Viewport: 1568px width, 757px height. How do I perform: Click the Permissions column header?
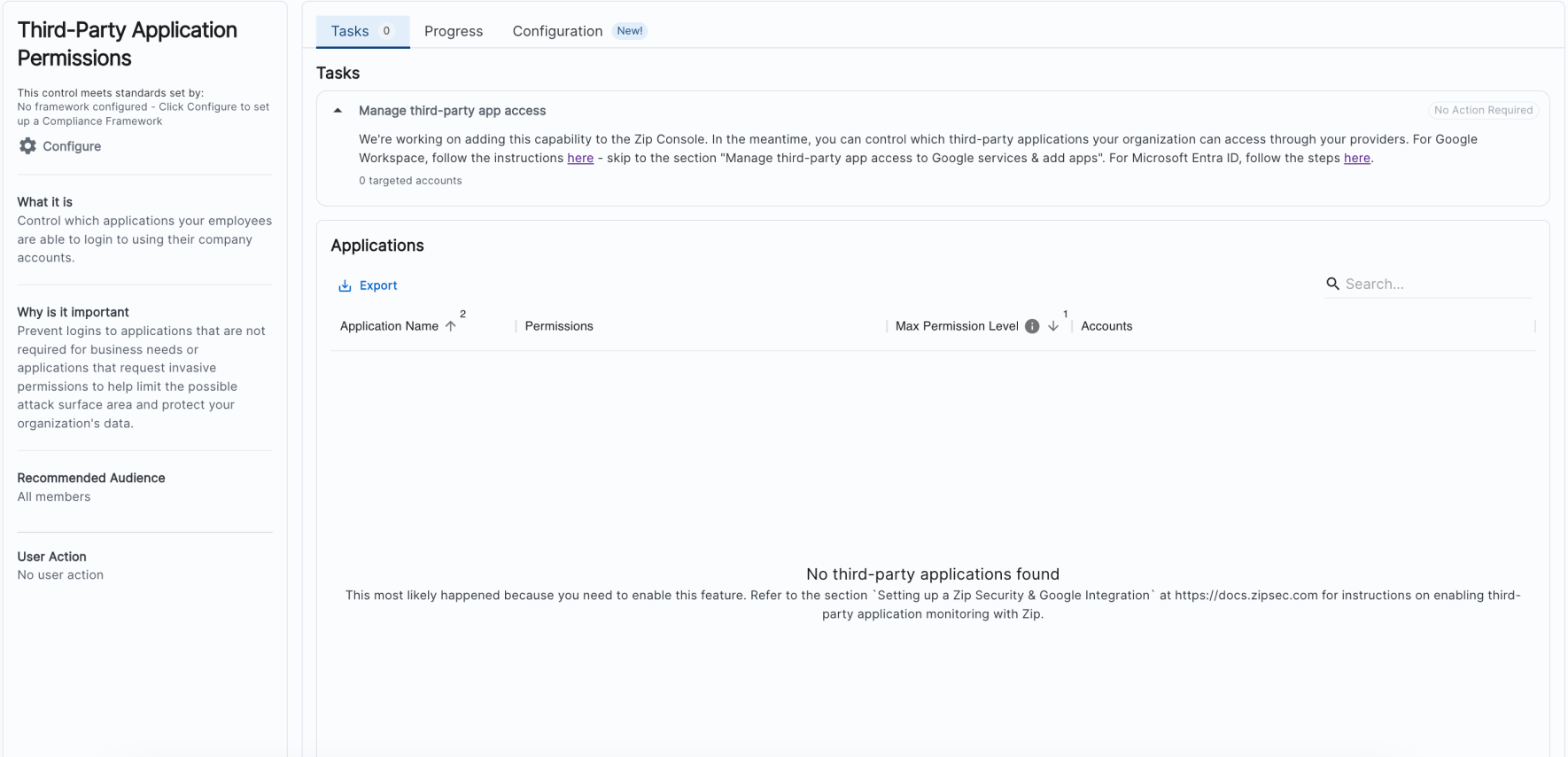pos(559,326)
